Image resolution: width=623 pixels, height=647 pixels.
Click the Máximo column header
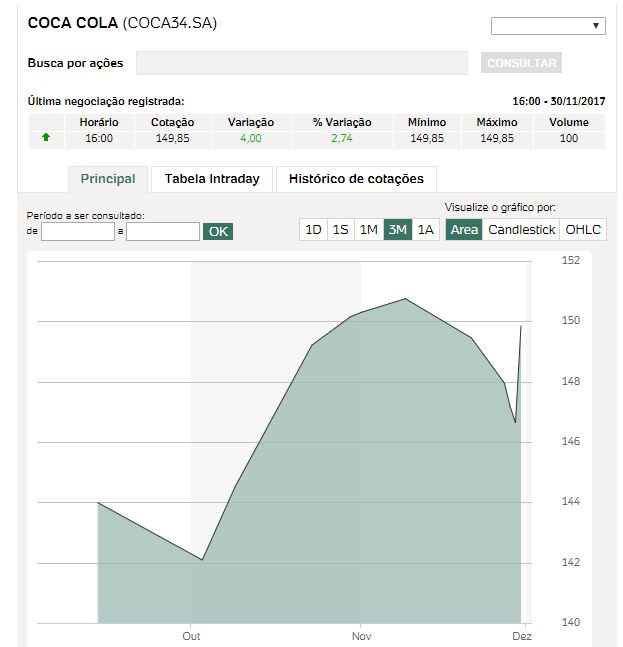[x=497, y=123]
